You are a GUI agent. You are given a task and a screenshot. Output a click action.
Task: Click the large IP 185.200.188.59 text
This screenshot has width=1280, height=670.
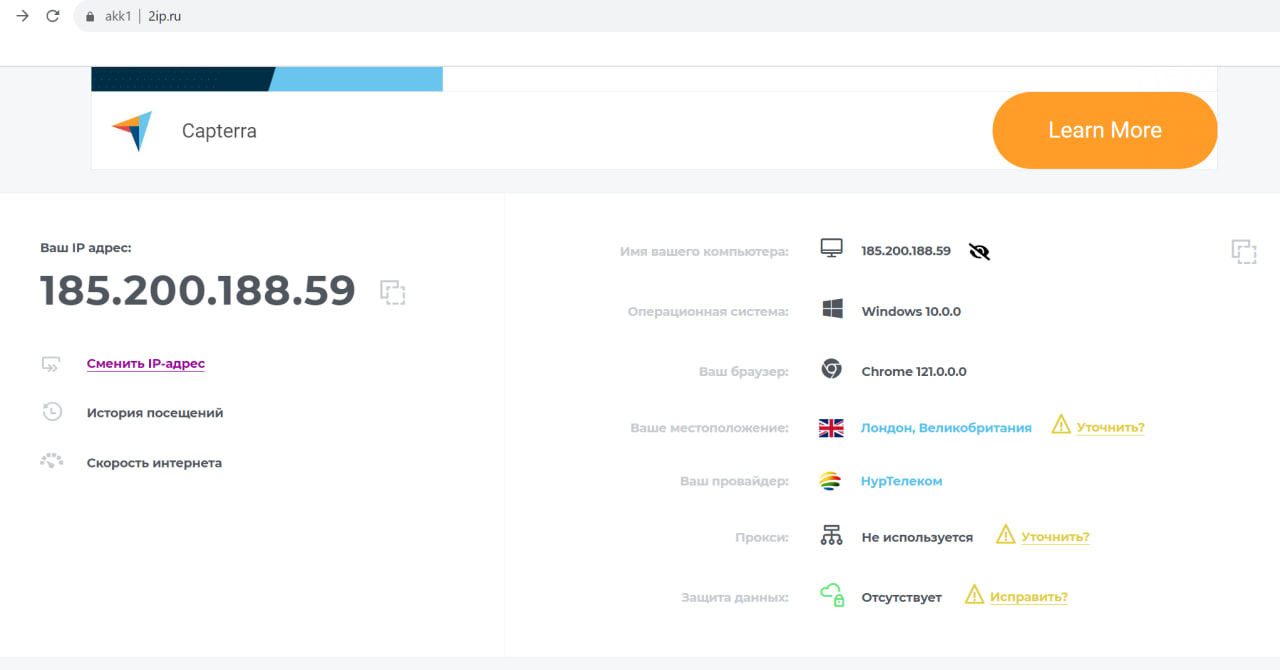pyautogui.click(x=198, y=290)
